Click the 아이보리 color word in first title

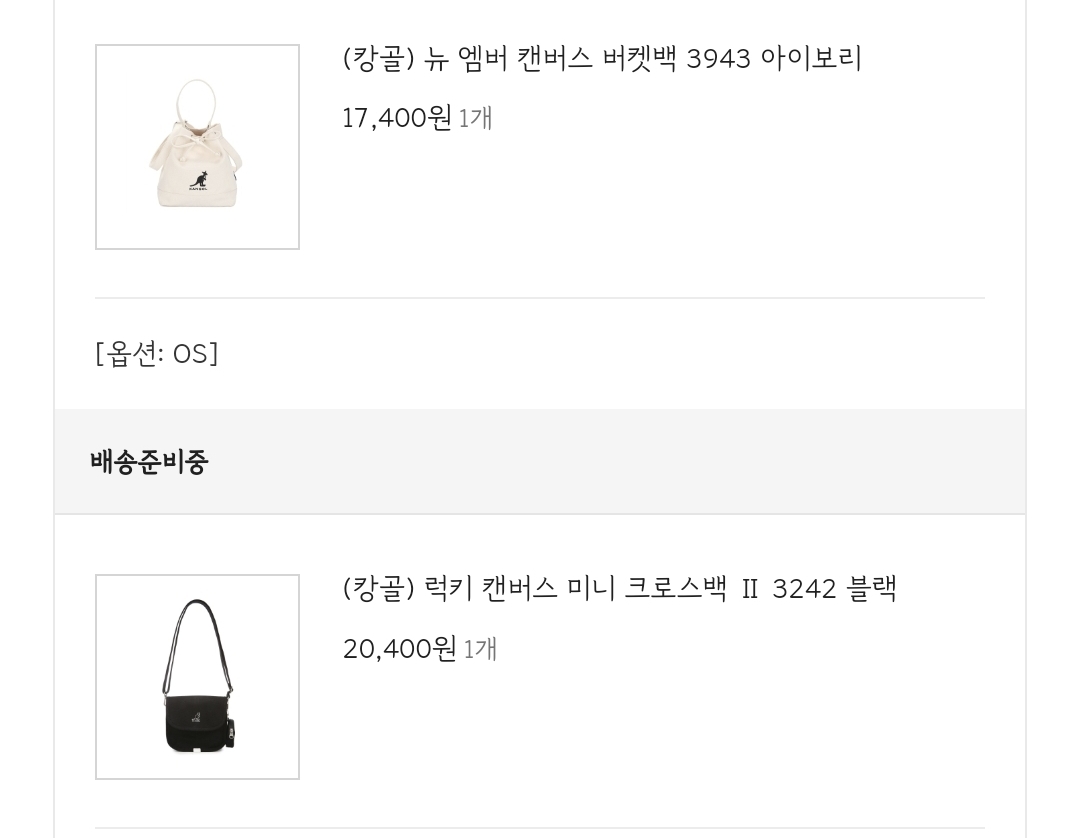point(811,58)
